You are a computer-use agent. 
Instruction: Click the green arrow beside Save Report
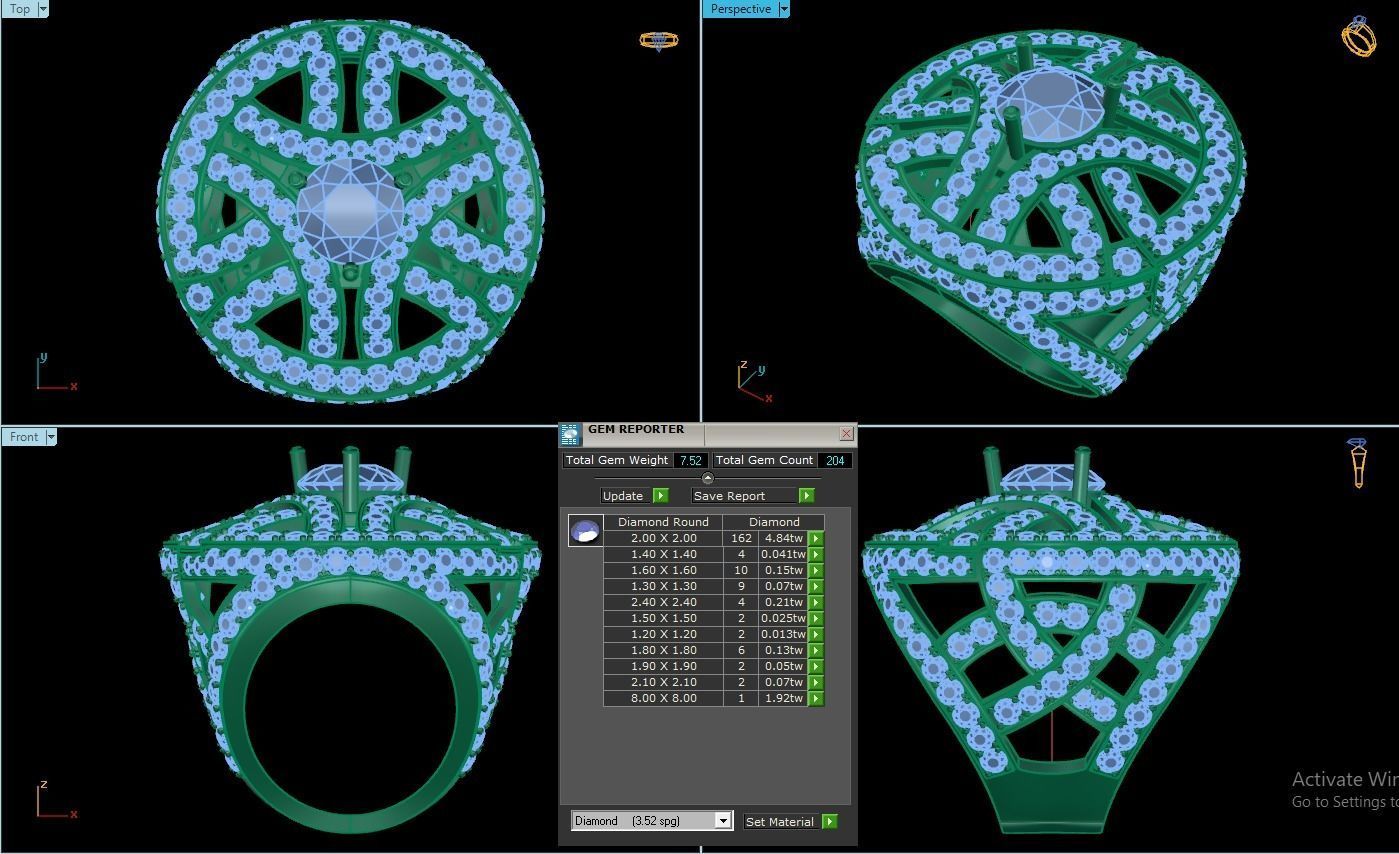point(806,495)
